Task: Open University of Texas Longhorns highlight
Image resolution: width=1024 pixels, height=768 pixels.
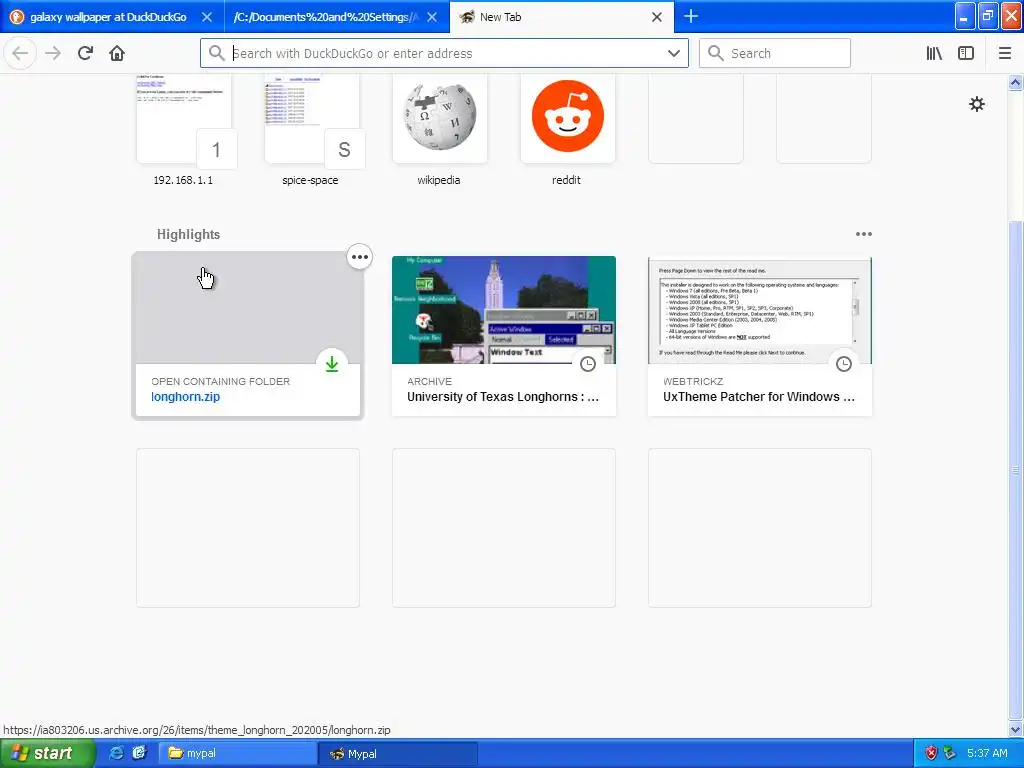Action: tap(504, 336)
